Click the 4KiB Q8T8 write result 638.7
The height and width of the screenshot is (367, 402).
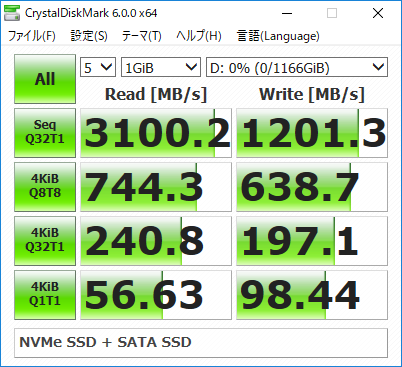click(312, 187)
